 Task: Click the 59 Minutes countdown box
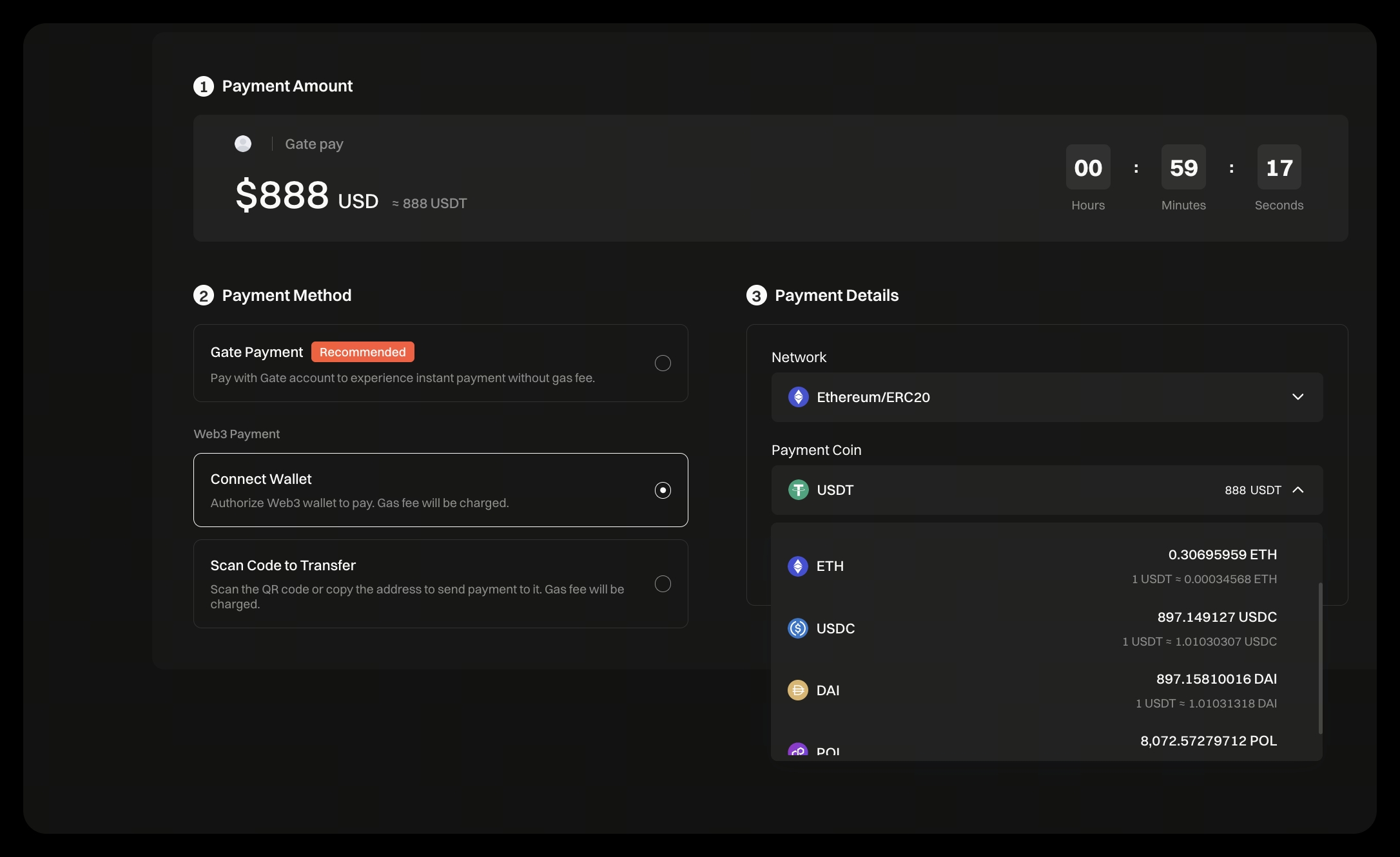[x=1183, y=168]
